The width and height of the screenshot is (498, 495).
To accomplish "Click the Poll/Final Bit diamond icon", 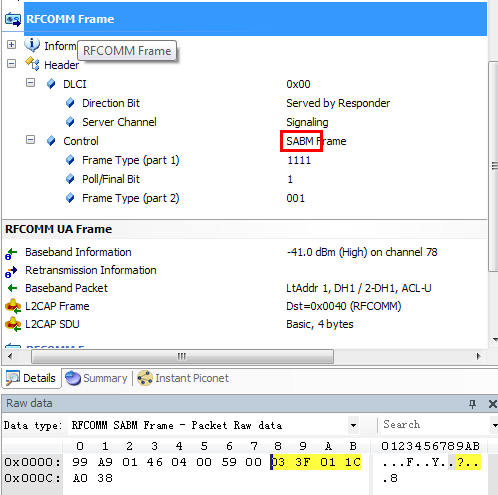I will pyautogui.click(x=70, y=179).
